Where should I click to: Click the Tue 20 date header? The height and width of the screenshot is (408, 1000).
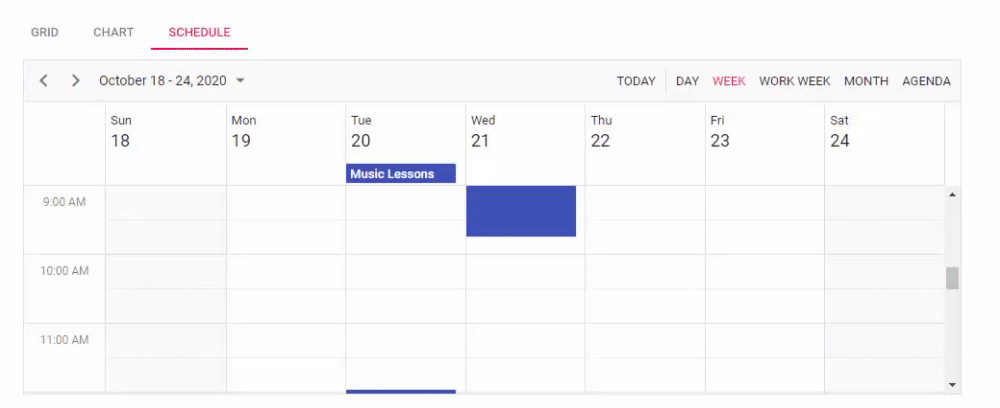point(361,133)
